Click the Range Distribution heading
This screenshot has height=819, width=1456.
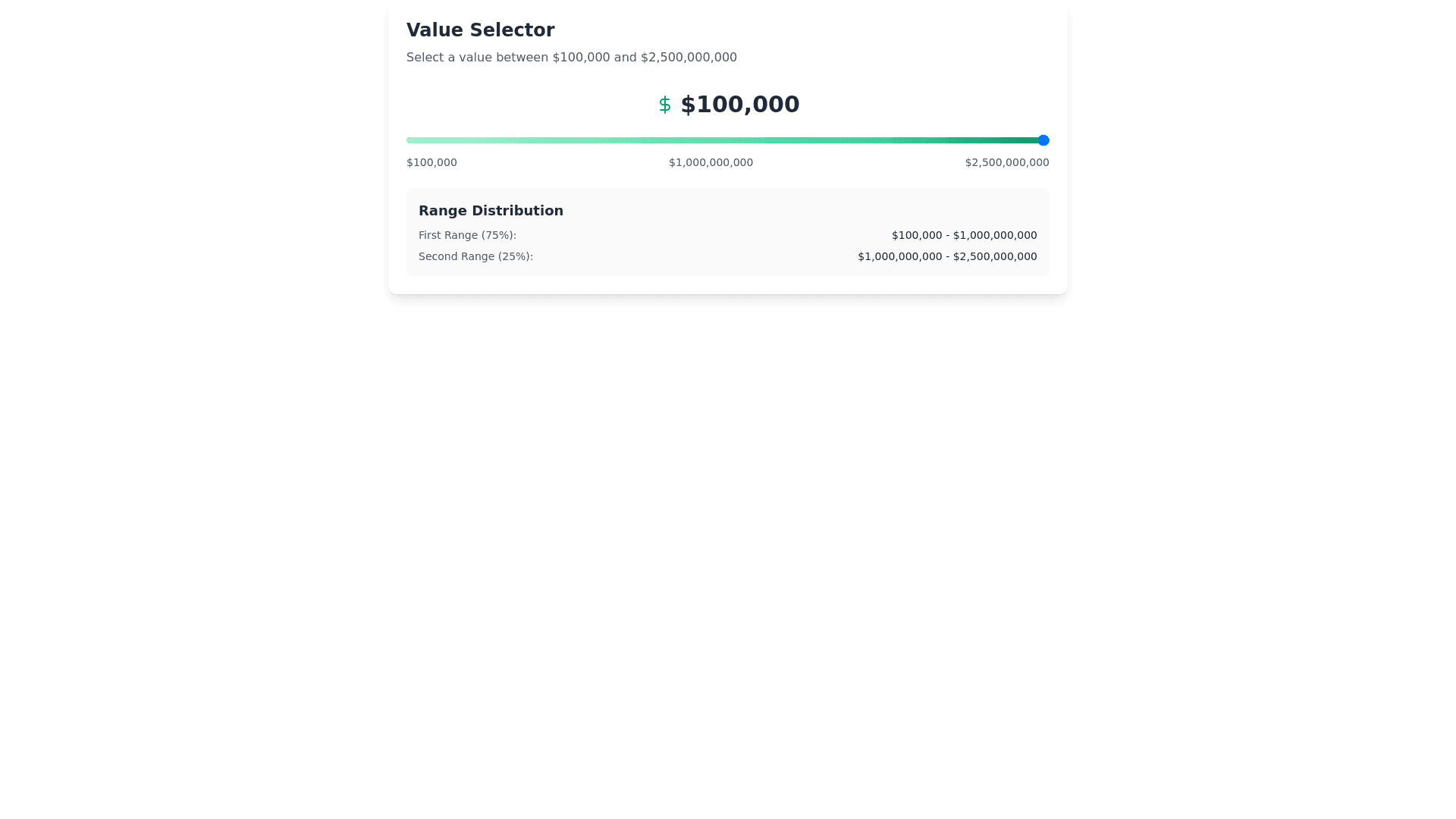(491, 211)
